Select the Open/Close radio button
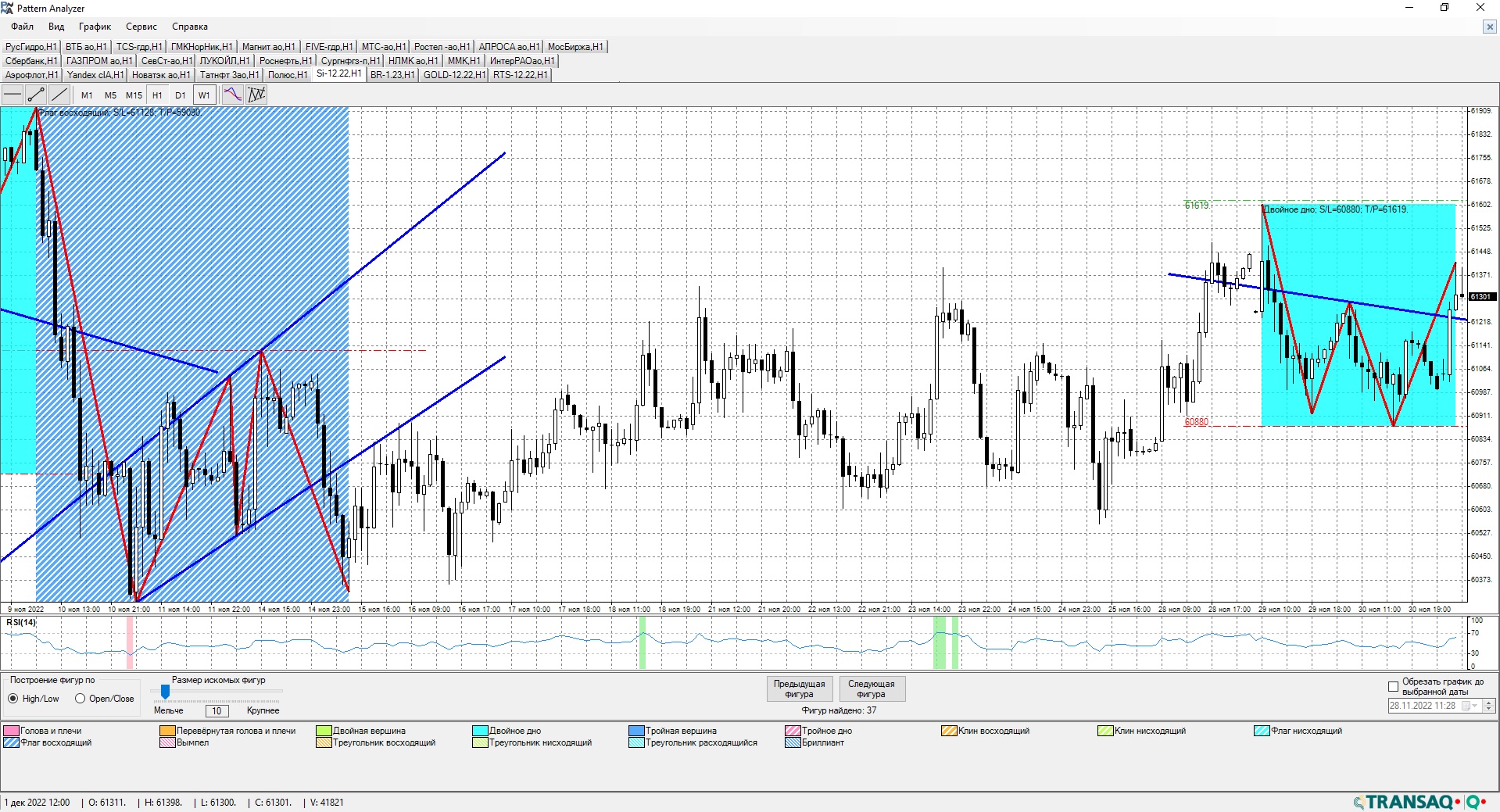This screenshot has height=812, width=1500. (x=80, y=699)
